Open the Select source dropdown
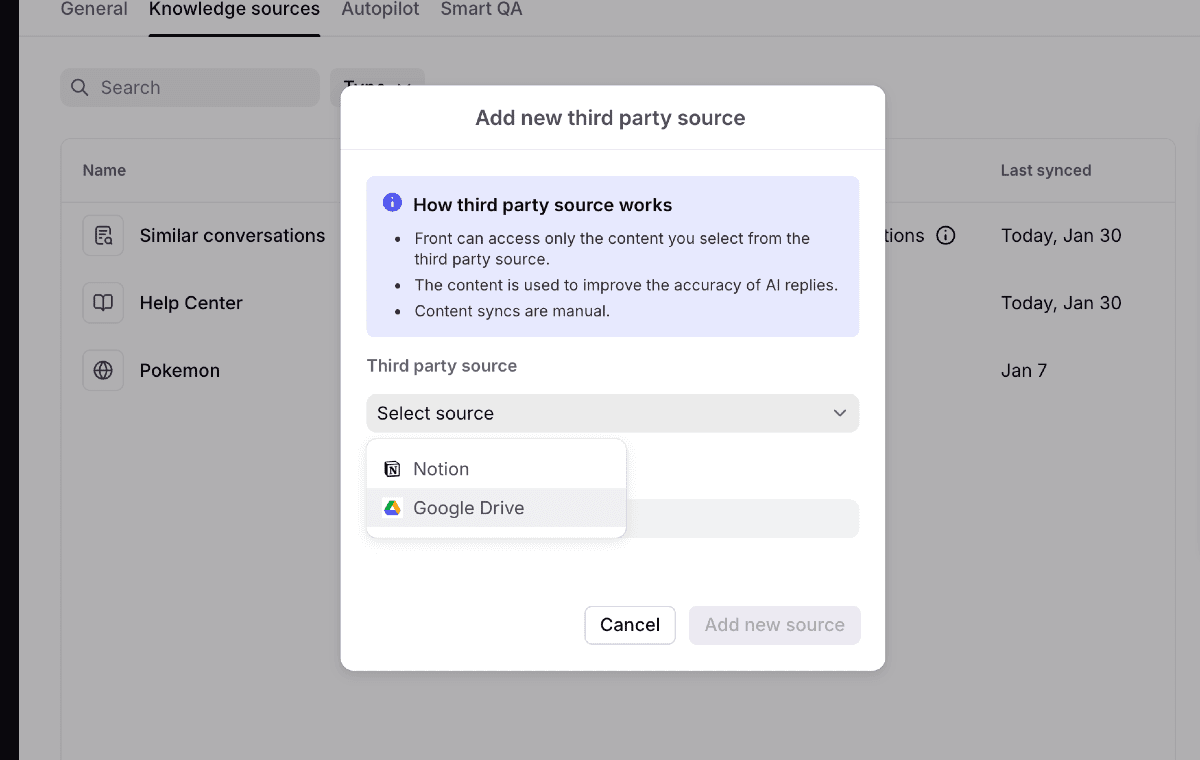Image resolution: width=1200 pixels, height=760 pixels. click(x=612, y=413)
